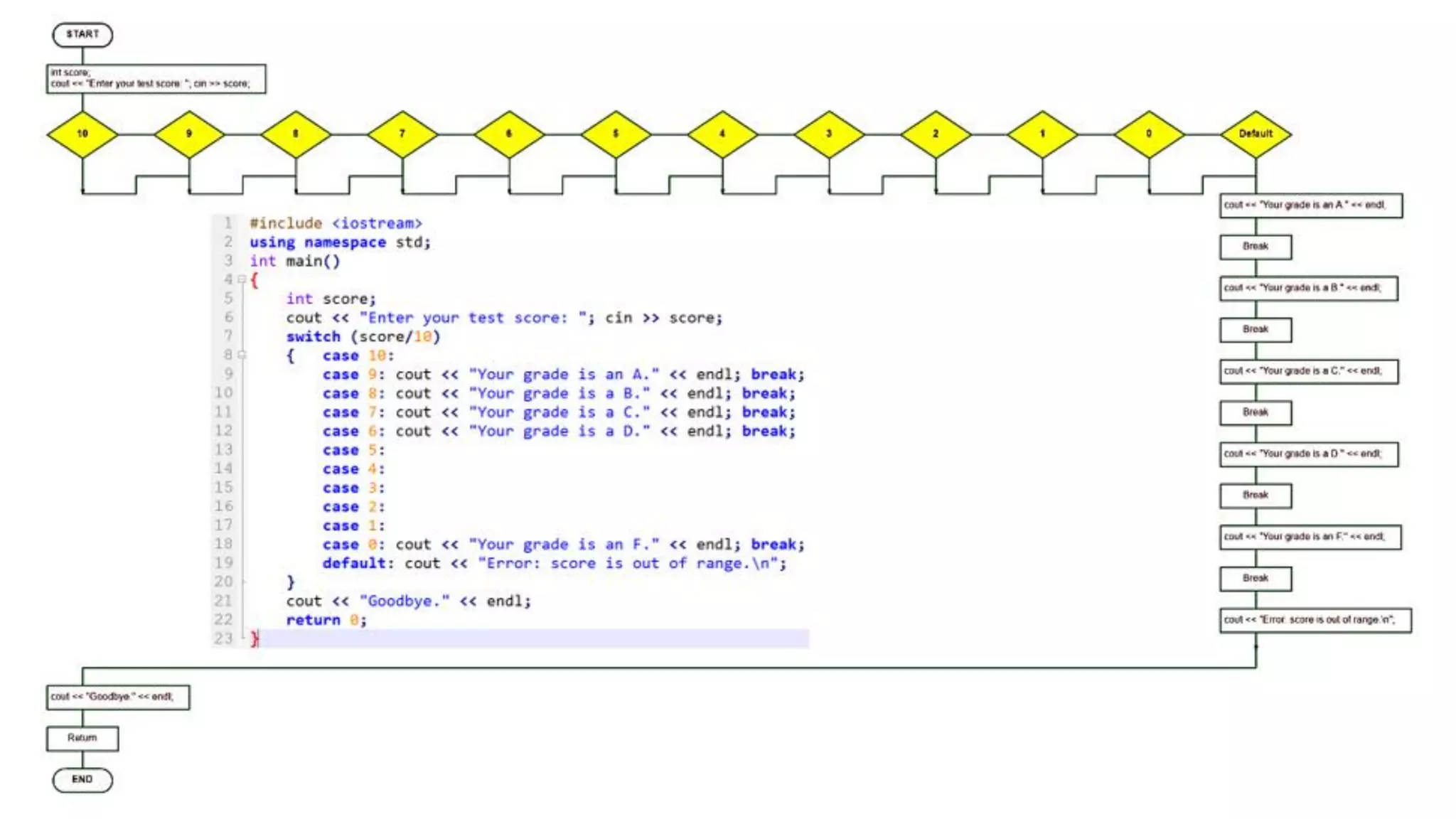
Task: Select the yellow diamond labeled 0
Action: [1149, 134]
